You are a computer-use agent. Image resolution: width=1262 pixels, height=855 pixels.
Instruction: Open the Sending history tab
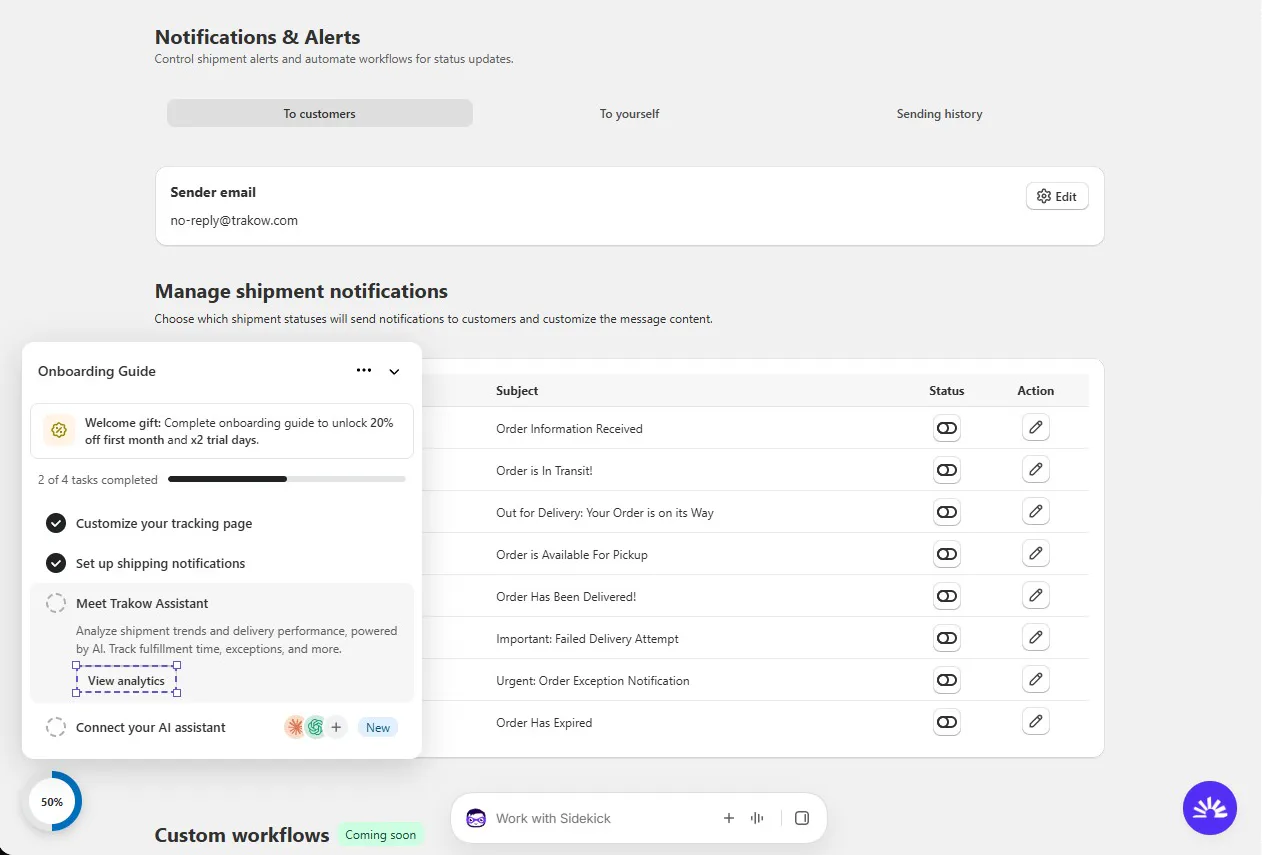point(940,113)
